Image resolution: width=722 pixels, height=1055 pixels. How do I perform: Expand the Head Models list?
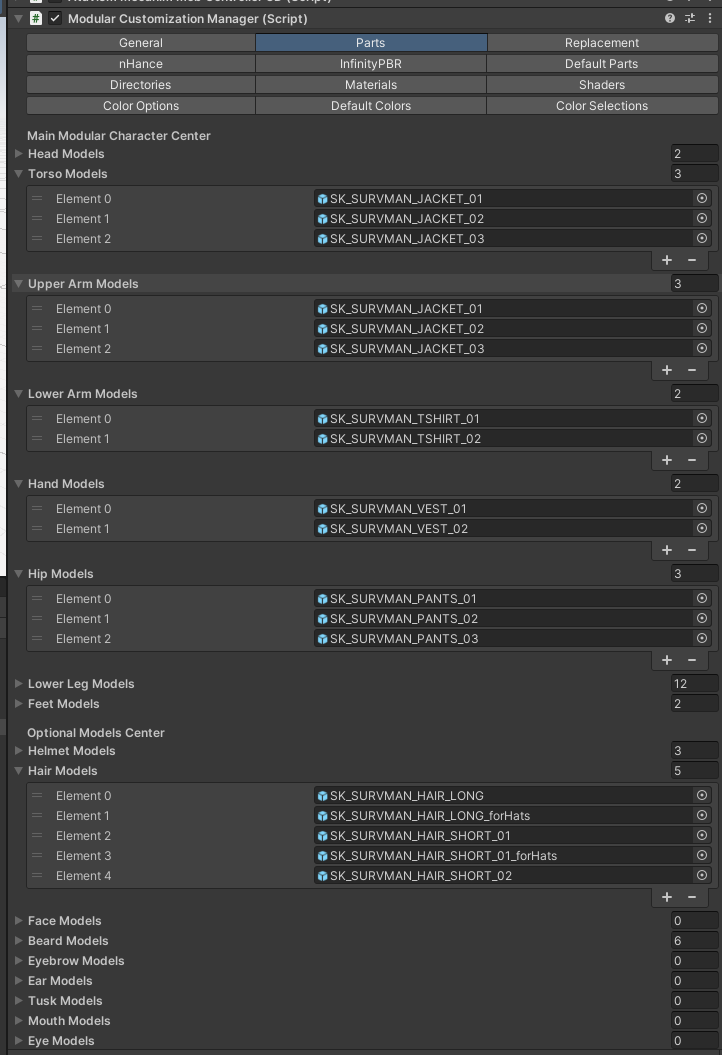(x=19, y=154)
